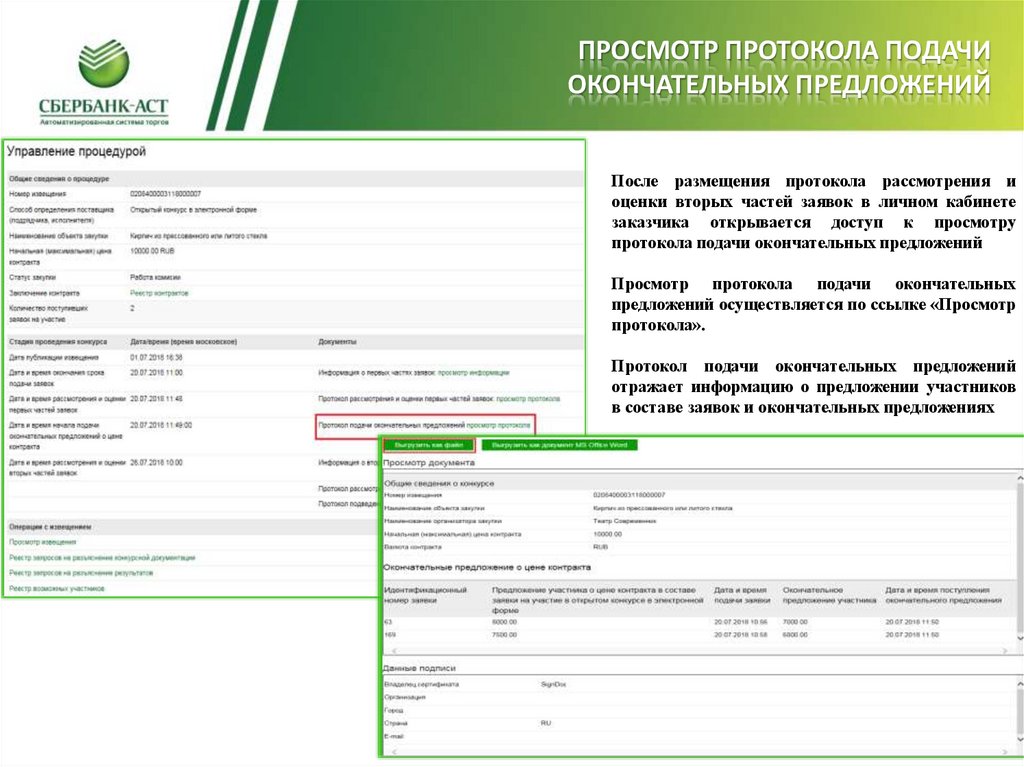Click final offer '7000.00' cell

coord(795,622)
